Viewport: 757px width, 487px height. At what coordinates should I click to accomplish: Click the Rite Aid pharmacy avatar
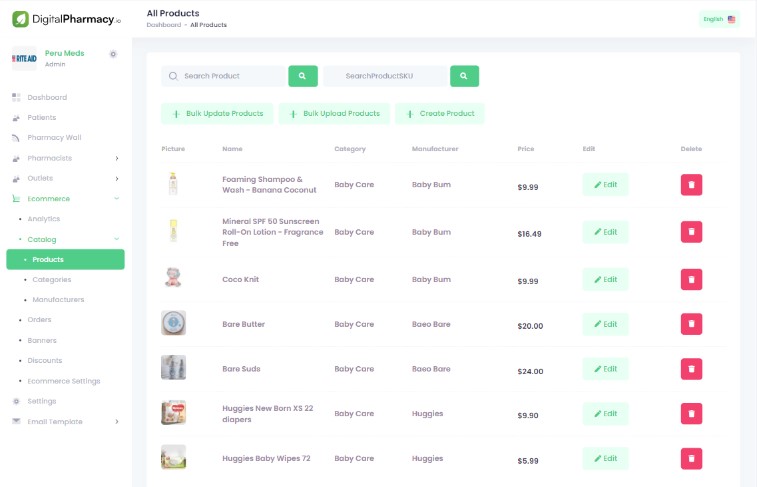(x=24, y=58)
